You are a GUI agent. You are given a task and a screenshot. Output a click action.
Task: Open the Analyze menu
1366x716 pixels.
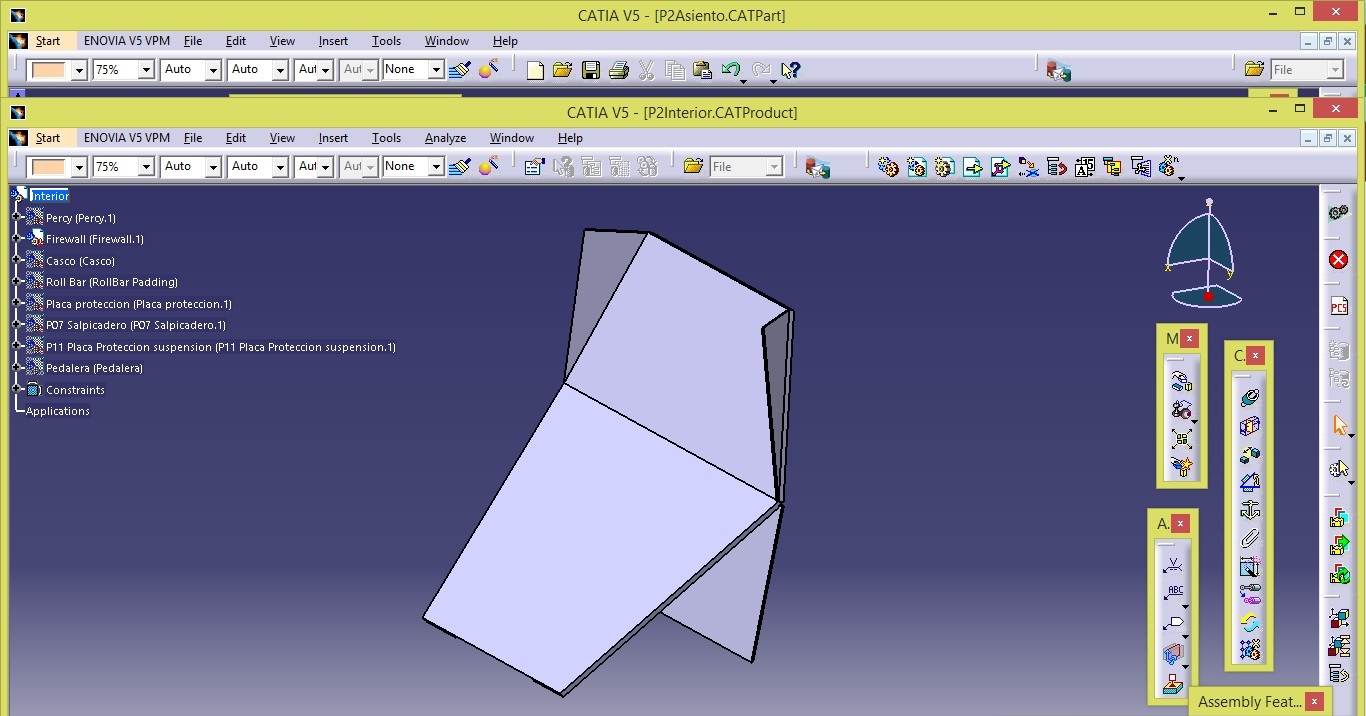[x=445, y=138]
